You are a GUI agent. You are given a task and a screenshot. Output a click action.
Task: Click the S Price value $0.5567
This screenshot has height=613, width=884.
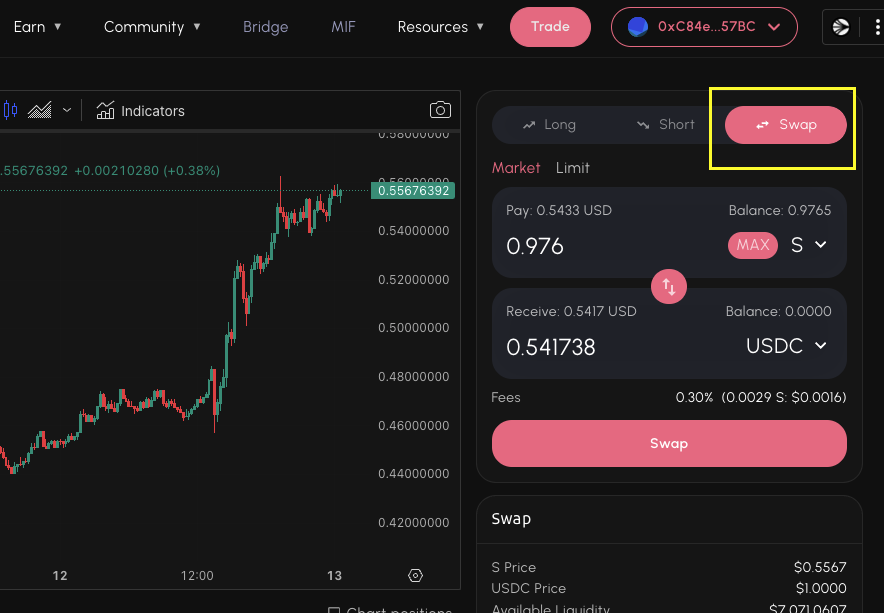820,567
